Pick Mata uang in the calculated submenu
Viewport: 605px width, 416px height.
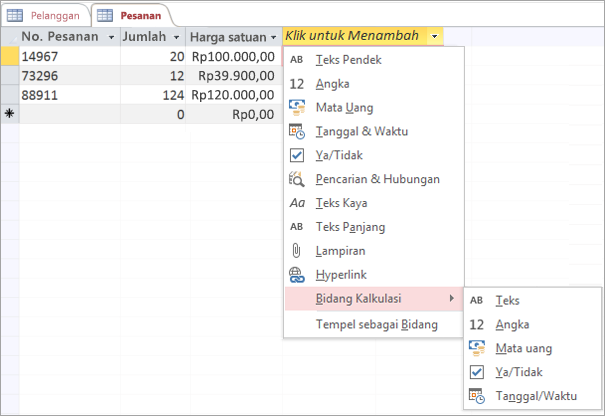pos(532,348)
